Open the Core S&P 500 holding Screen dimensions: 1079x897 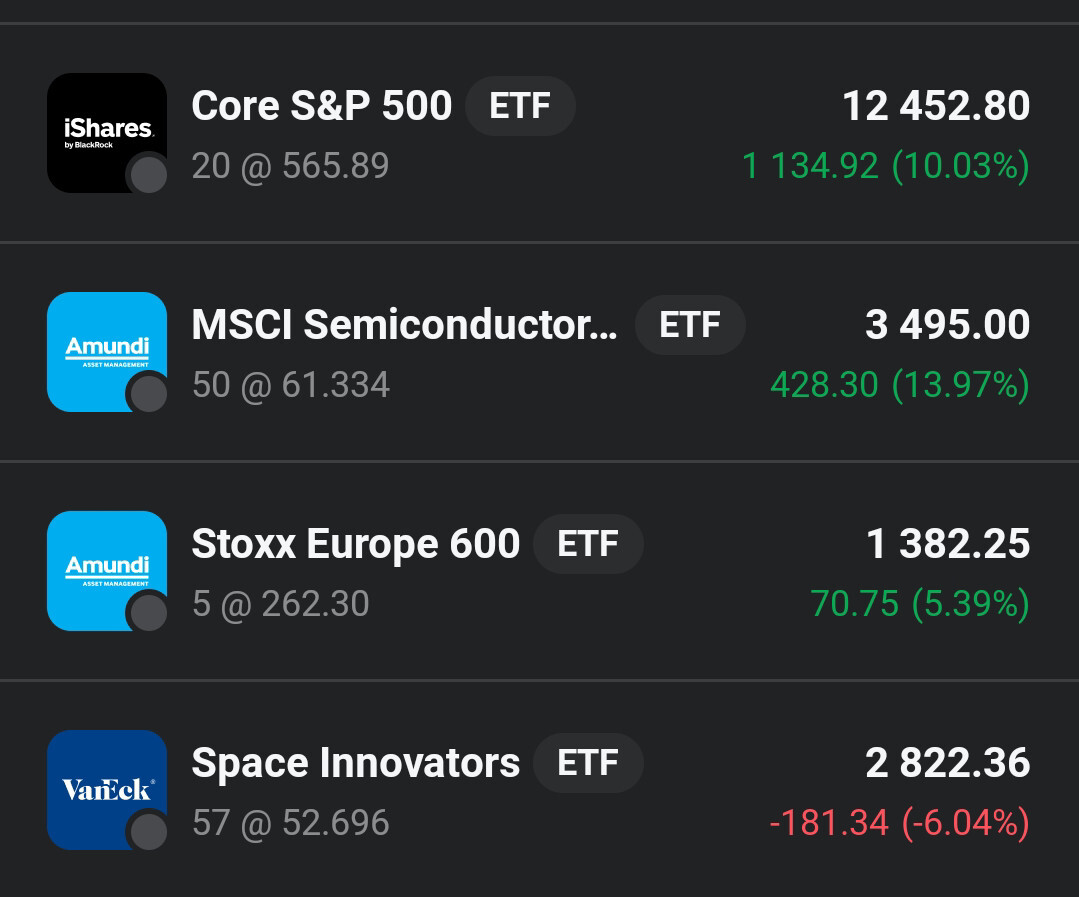(x=321, y=106)
